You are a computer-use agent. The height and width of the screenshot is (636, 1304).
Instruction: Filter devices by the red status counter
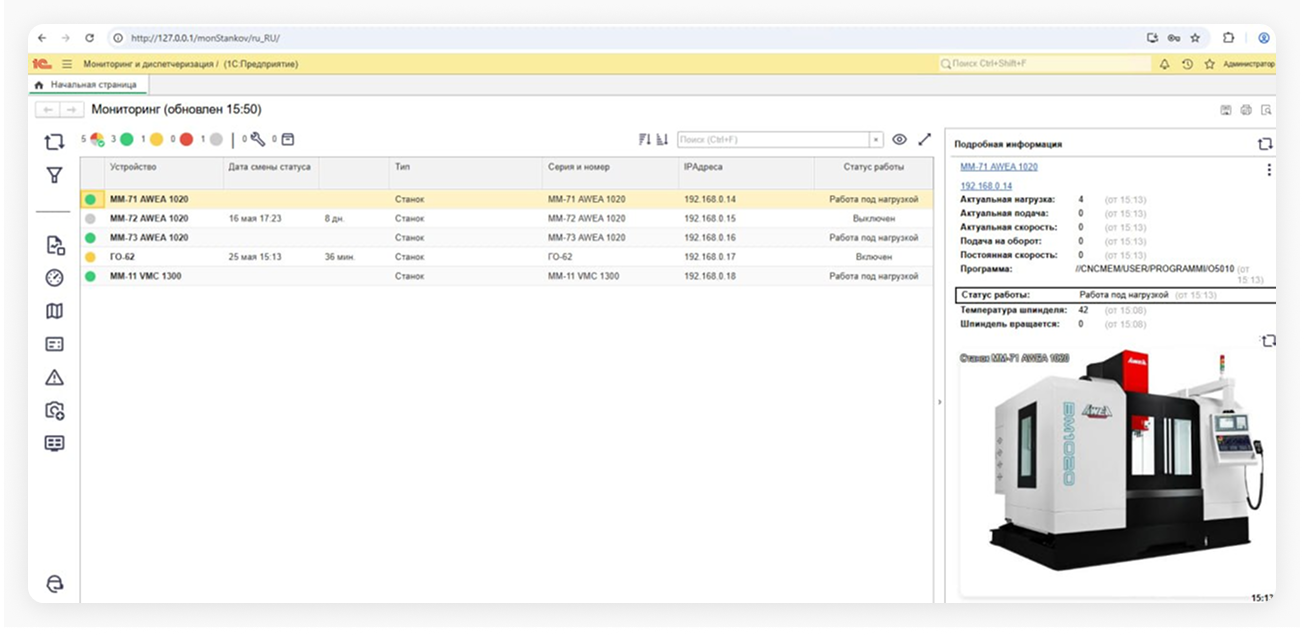click(x=186, y=140)
